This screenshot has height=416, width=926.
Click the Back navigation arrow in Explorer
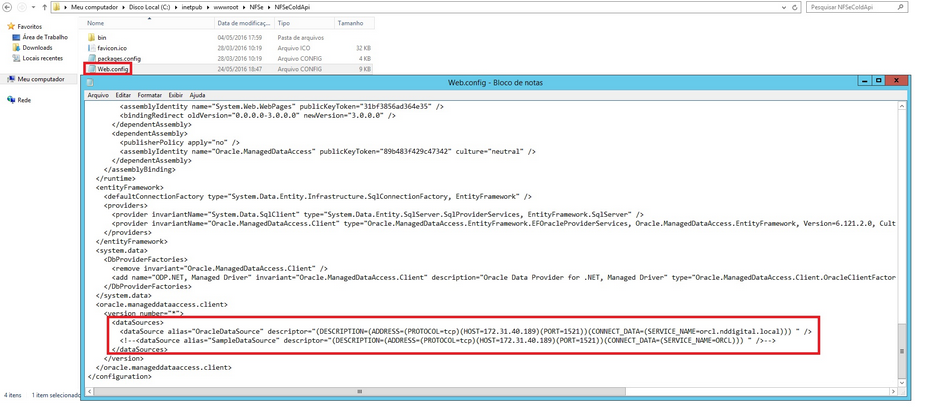pos(9,6)
